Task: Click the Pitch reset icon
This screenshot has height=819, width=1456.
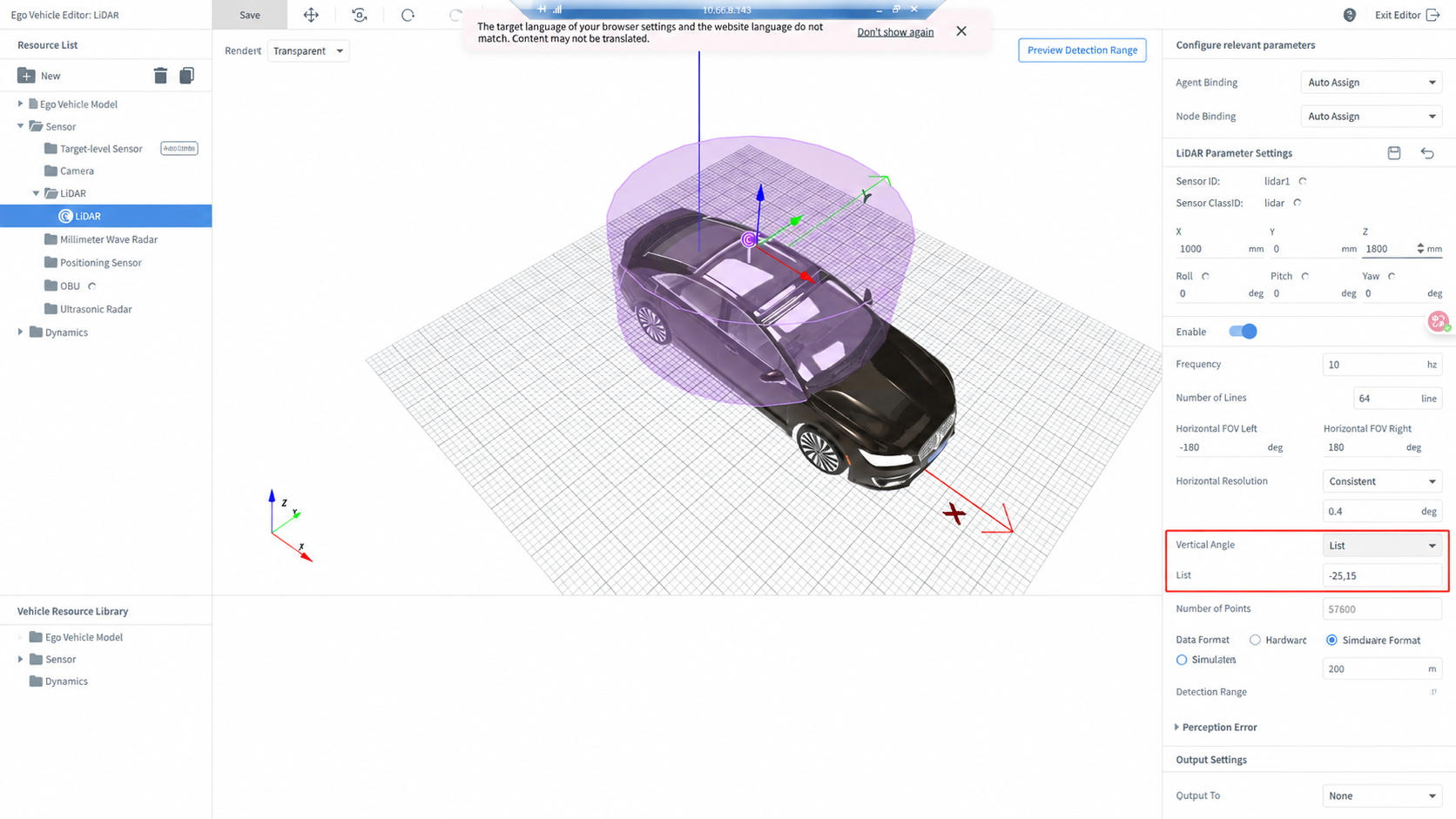Action: click(x=1305, y=276)
